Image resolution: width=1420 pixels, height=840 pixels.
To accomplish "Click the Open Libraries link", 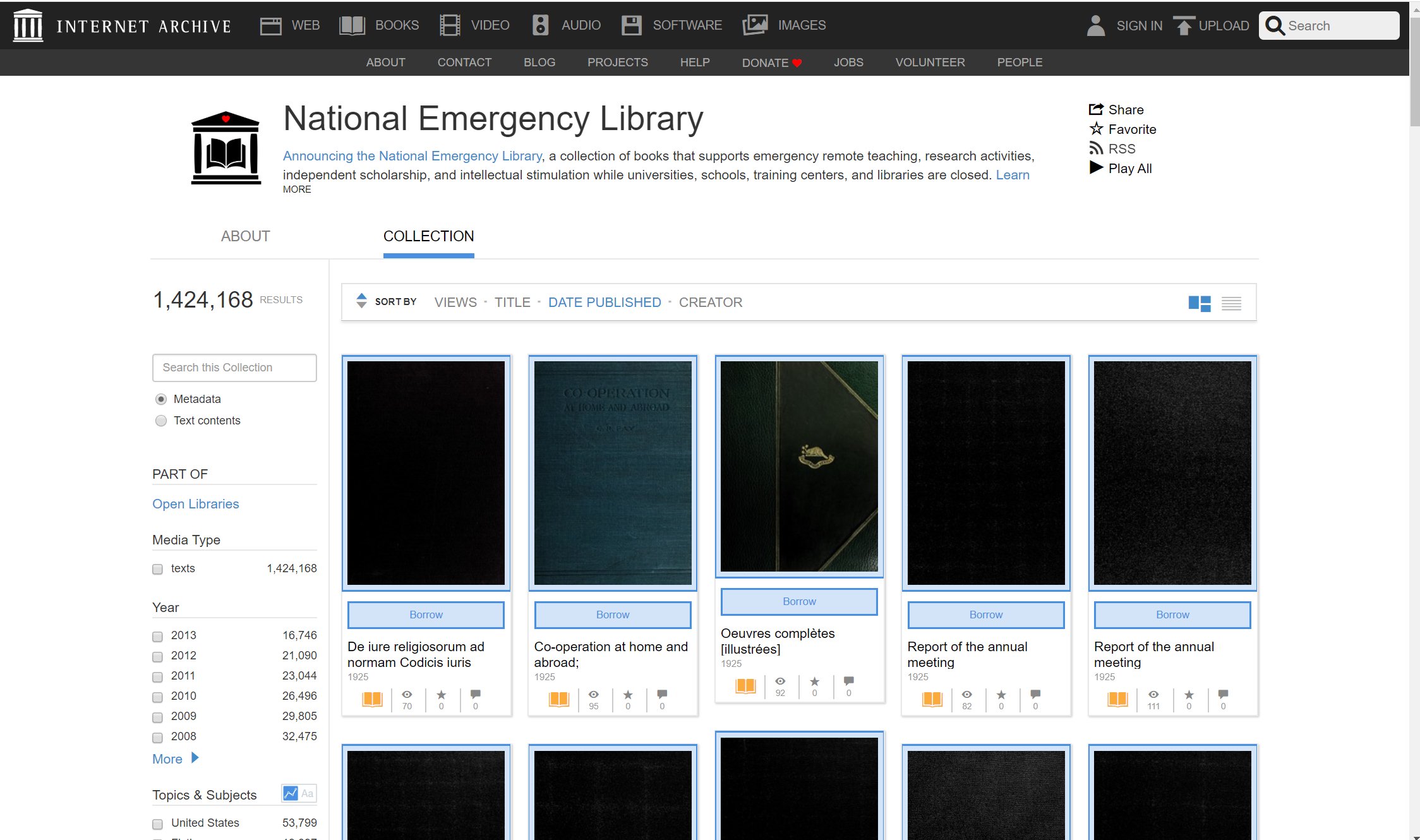I will (195, 503).
